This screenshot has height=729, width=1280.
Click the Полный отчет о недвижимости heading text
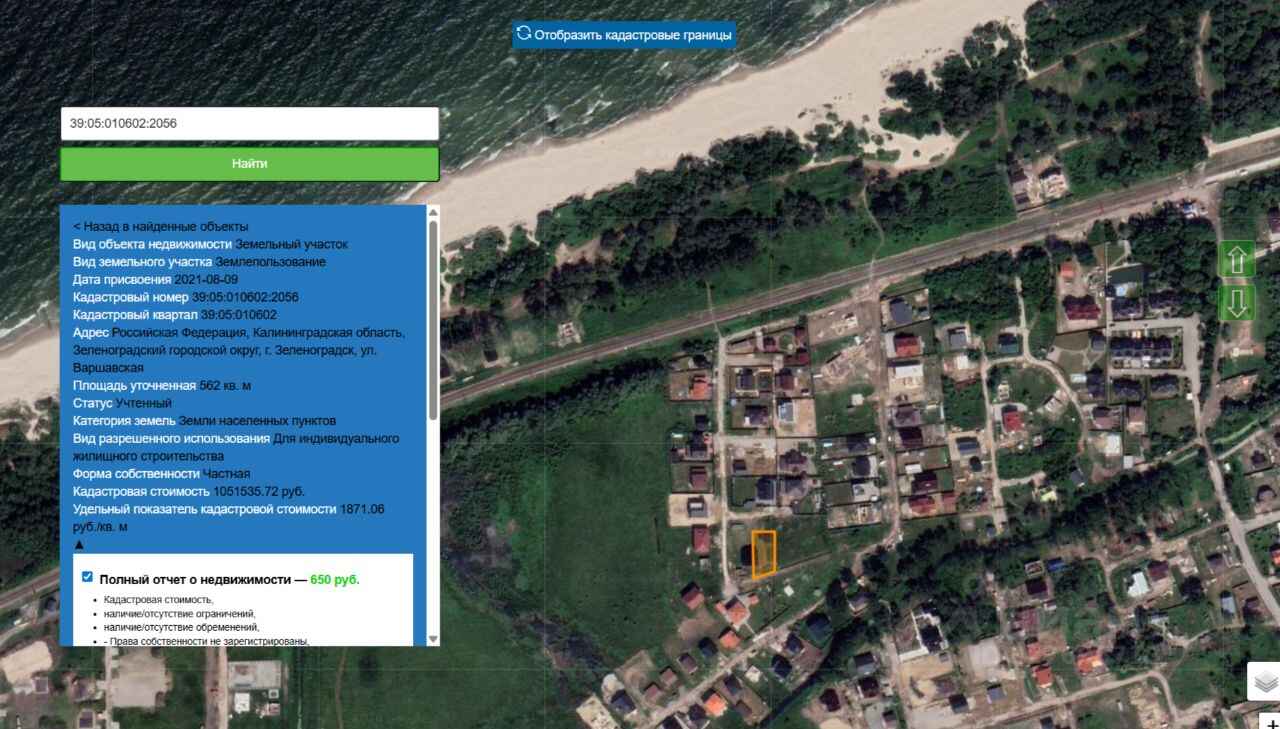pyautogui.click(x=195, y=579)
